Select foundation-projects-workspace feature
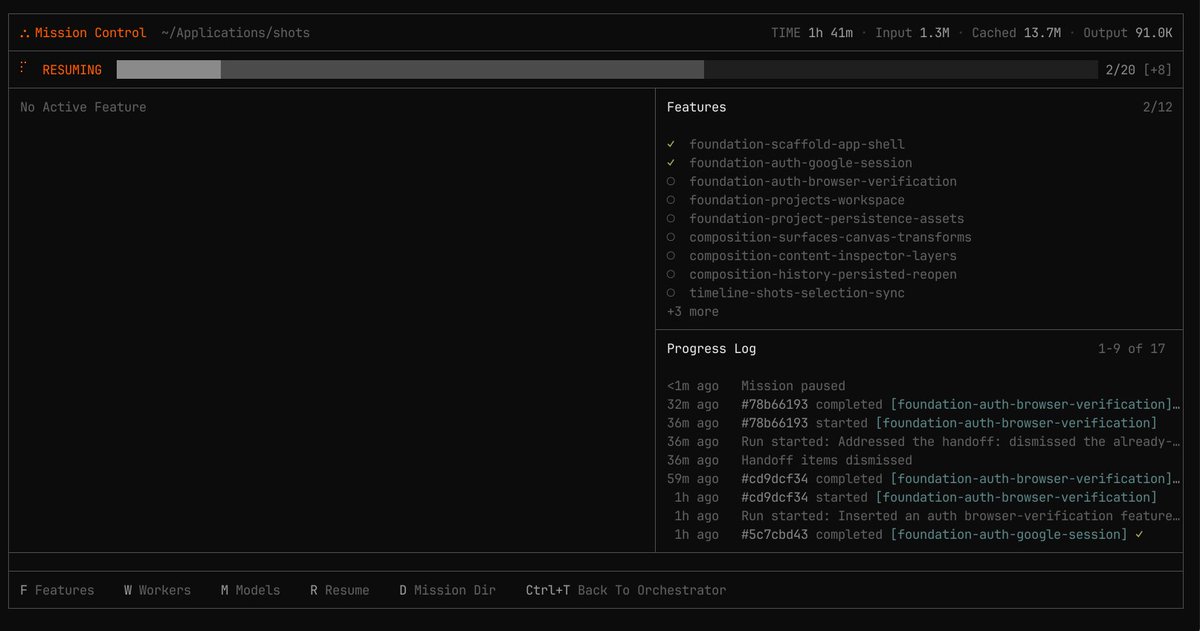The height and width of the screenshot is (631, 1200). click(x=797, y=200)
